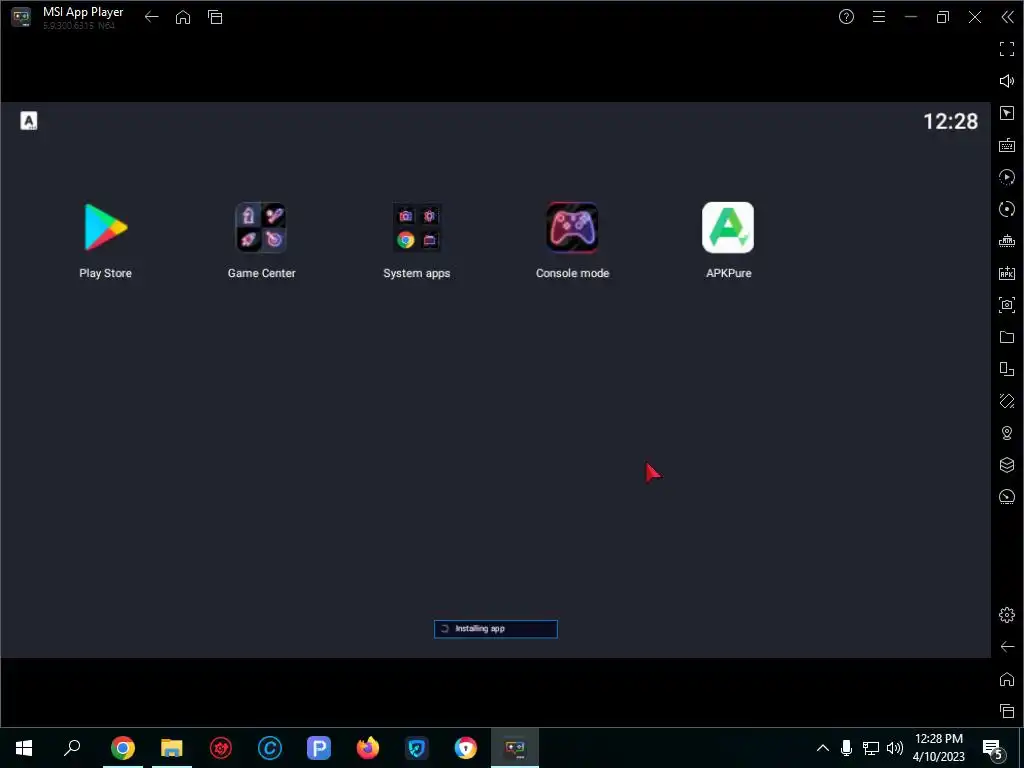Go home using sidebar house icon
This screenshot has height=768, width=1024.
tap(1007, 679)
